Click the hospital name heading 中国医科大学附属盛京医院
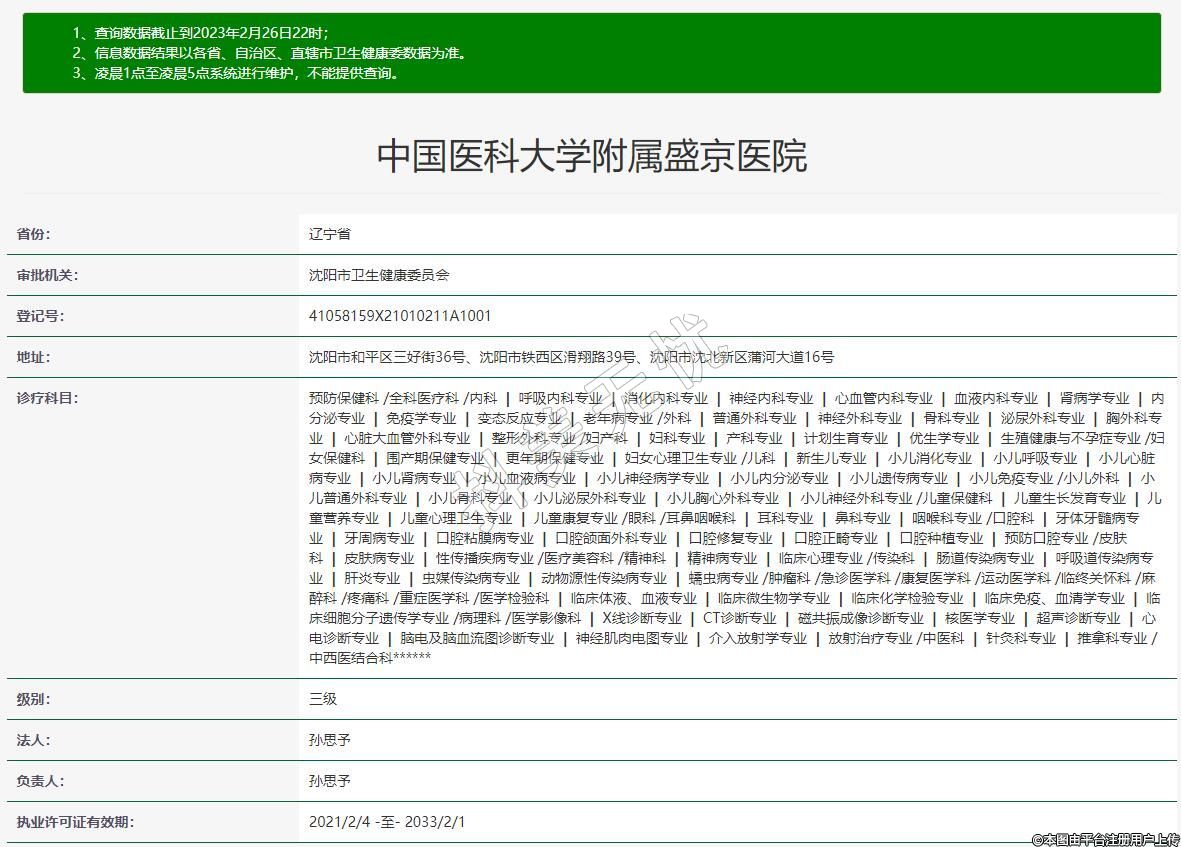 click(591, 156)
